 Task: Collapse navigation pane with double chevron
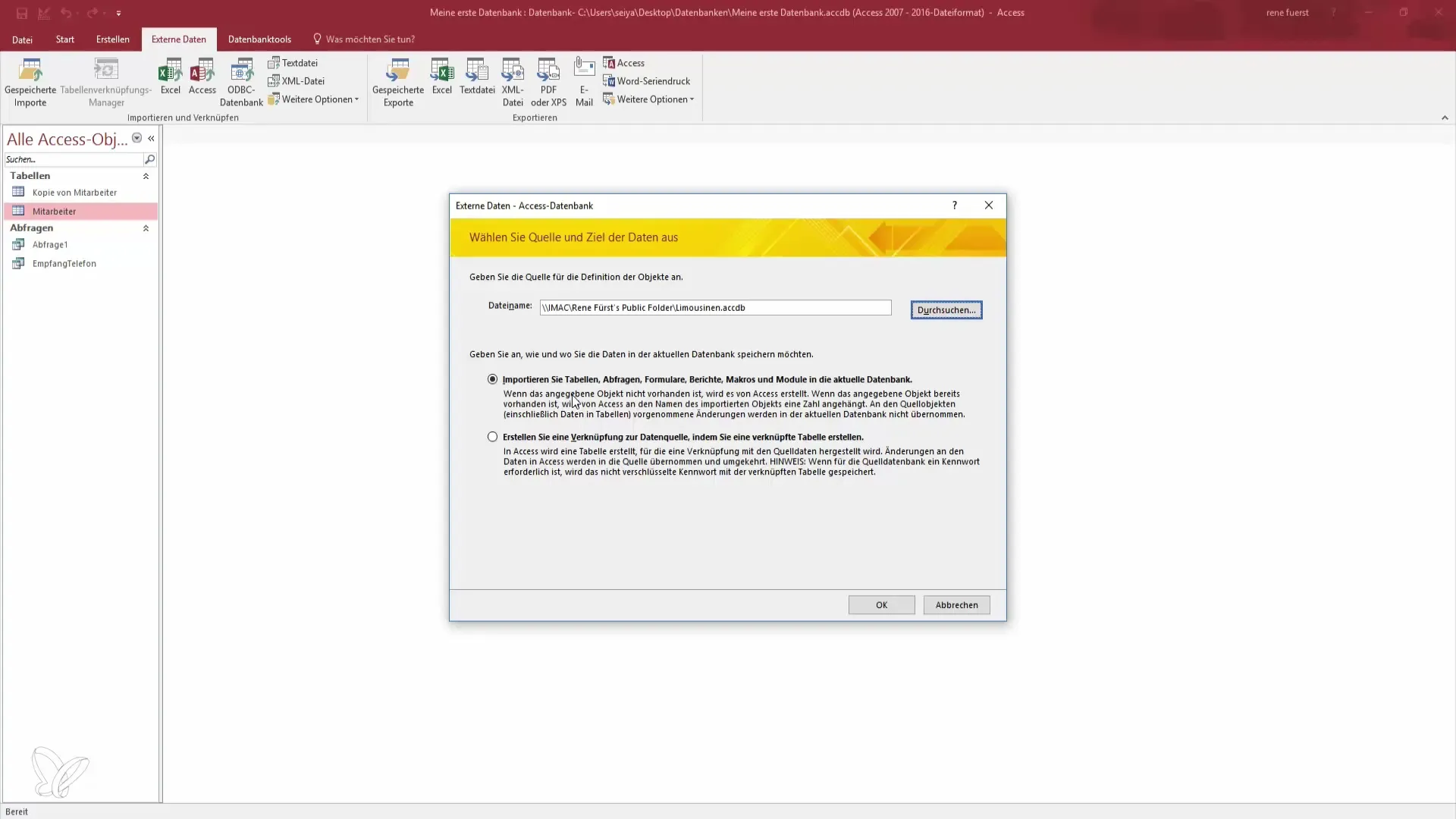151,138
